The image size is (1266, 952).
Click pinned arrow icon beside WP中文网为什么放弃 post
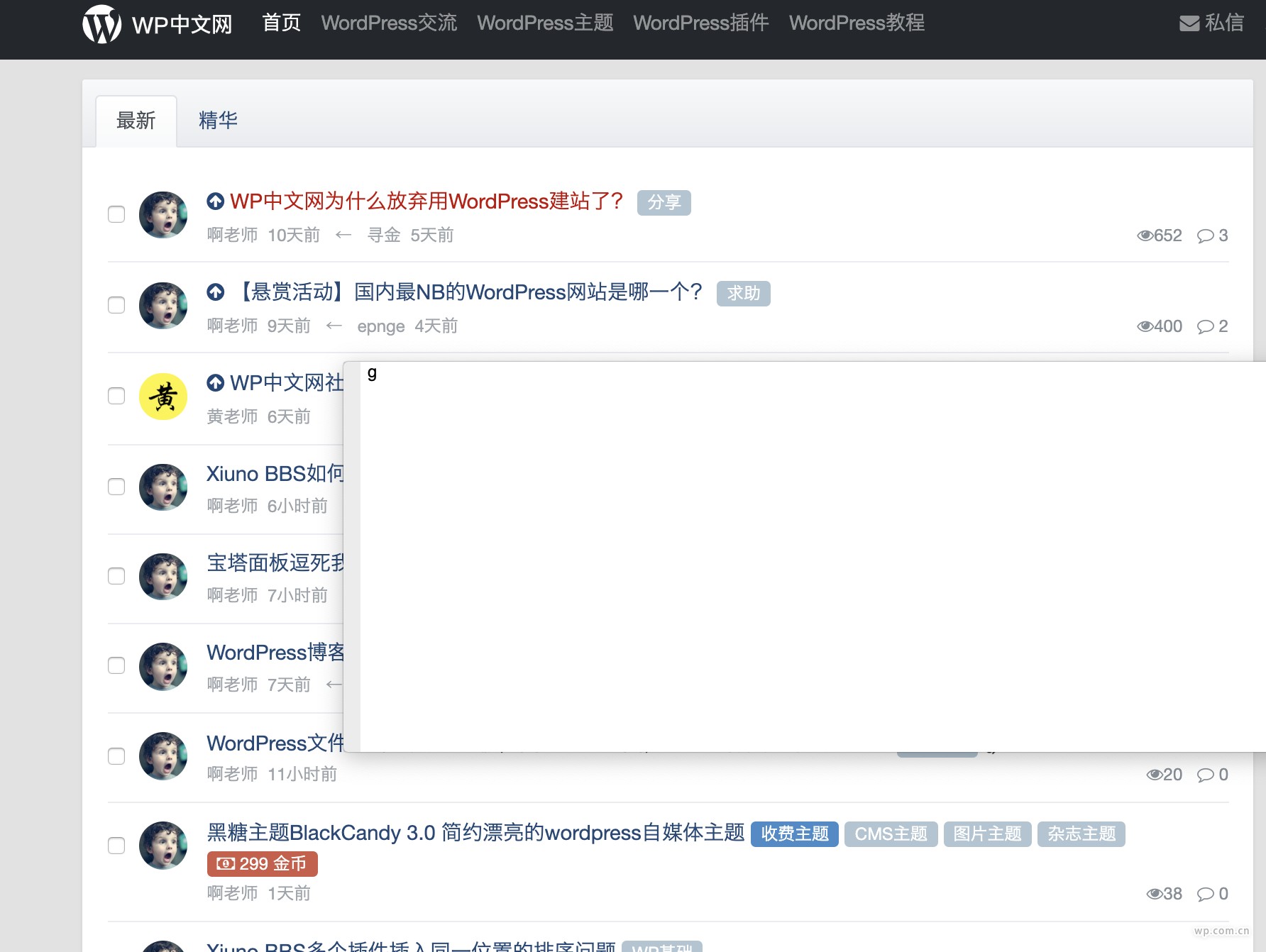(x=216, y=201)
